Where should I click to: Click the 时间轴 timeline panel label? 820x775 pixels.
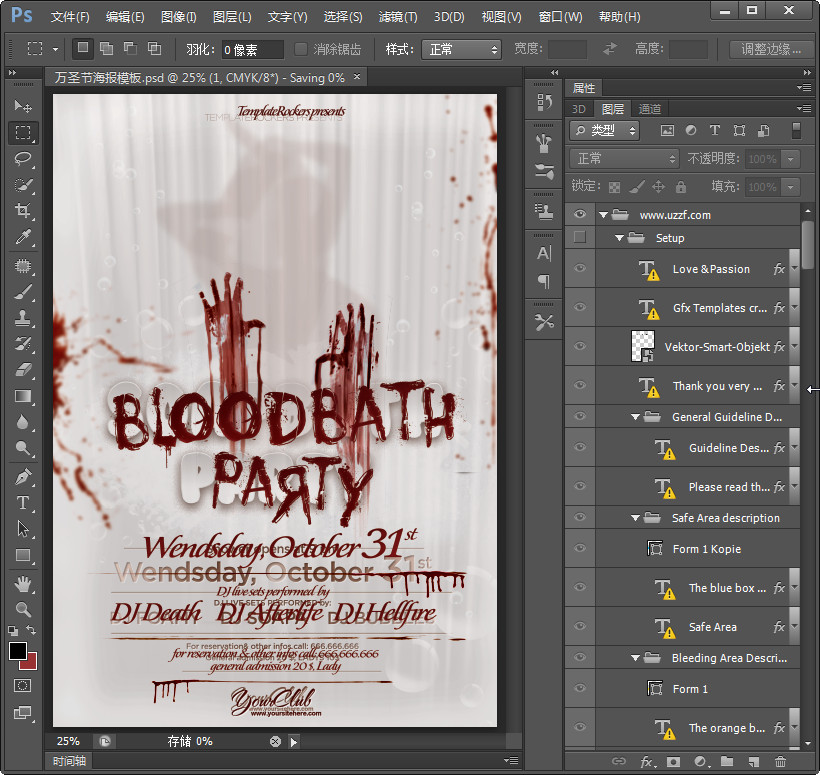point(68,762)
